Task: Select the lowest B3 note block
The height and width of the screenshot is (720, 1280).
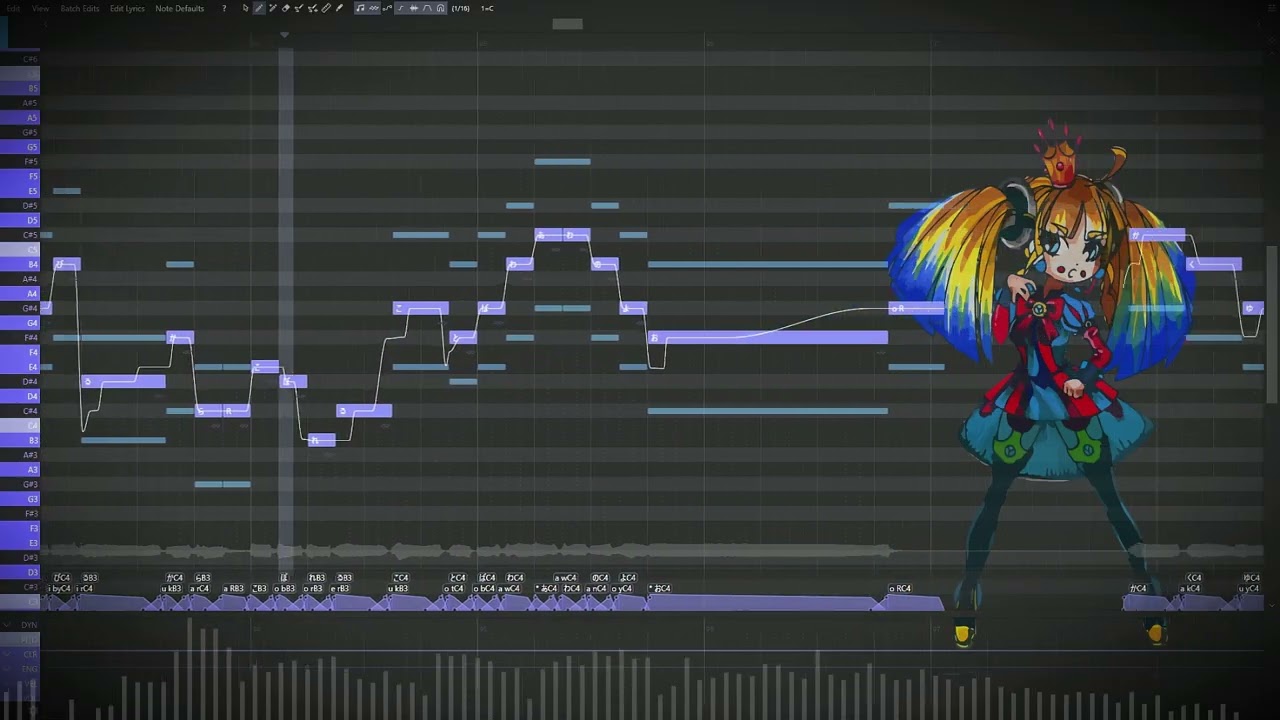Action: point(322,440)
